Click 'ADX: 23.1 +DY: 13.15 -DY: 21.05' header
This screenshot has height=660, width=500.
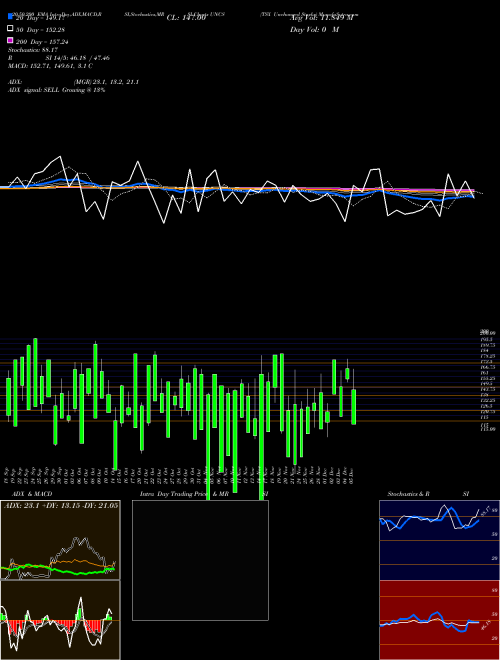pos(61,506)
